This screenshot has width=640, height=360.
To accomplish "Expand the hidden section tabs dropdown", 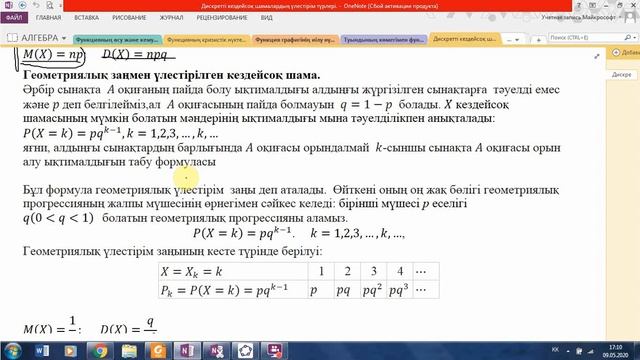I will coord(513,40).
